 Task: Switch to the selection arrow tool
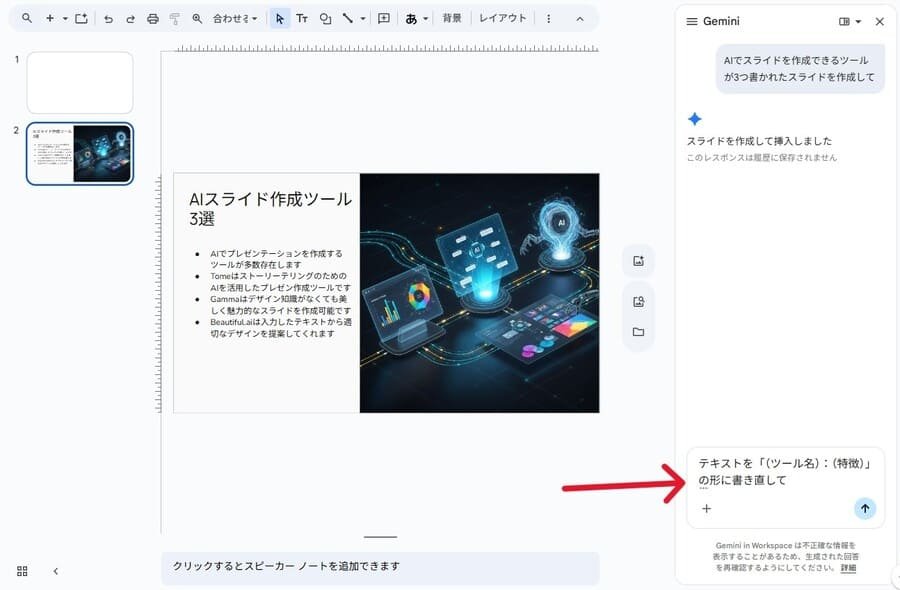tap(280, 17)
